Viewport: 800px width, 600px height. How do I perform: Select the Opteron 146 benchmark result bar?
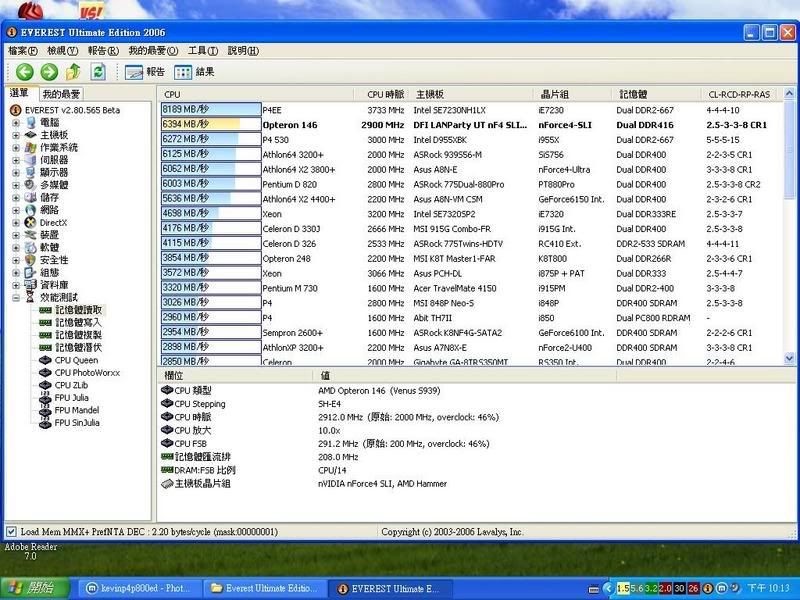[x=210, y=125]
